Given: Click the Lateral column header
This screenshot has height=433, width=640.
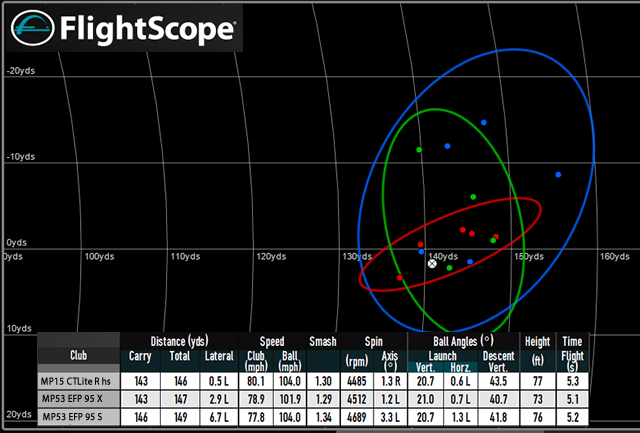Looking at the screenshot, I should click(x=219, y=356).
